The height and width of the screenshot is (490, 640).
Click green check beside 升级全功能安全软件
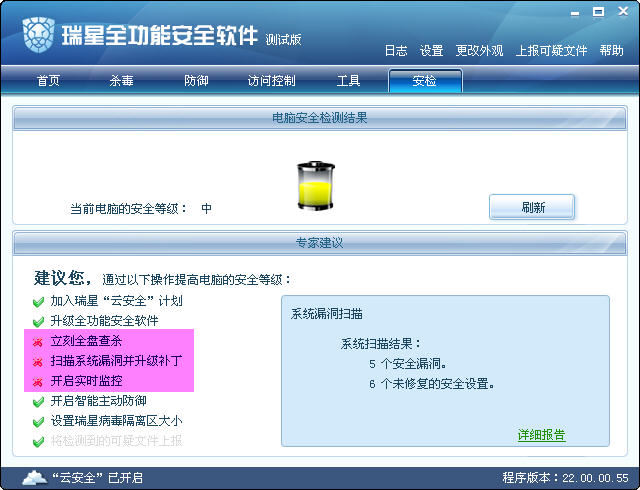pos(38,322)
